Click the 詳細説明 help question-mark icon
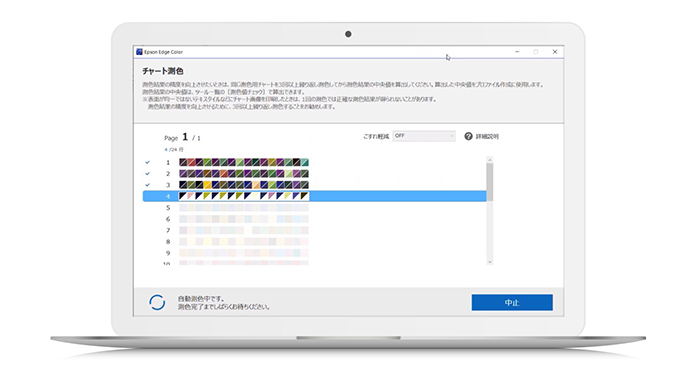700x385 pixels. 468,136
